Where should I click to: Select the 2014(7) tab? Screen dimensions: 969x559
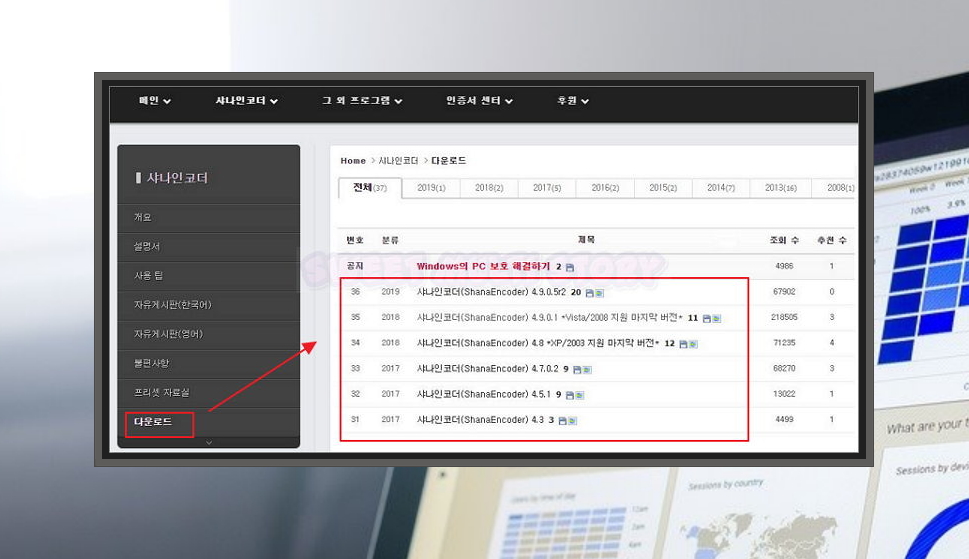pos(721,188)
